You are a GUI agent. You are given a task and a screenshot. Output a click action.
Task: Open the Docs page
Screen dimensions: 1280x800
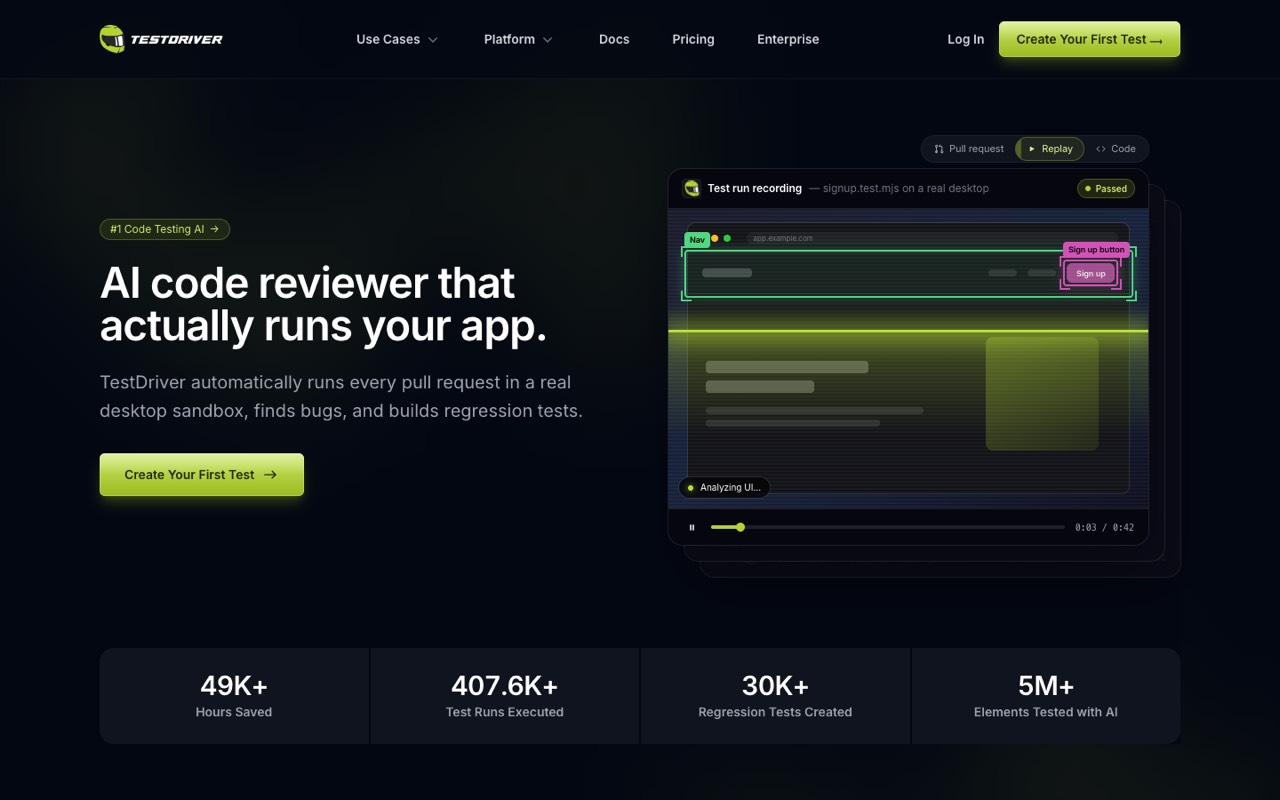(x=614, y=39)
